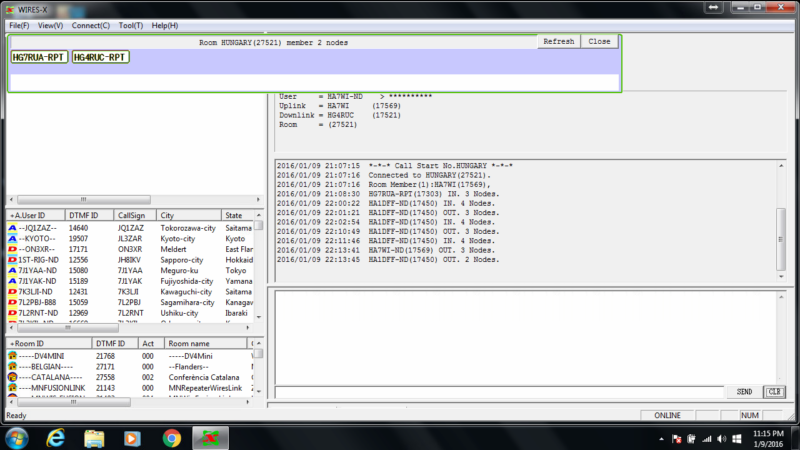Screen dimensions: 800x450
Task: Open Google Chrome from the taskbar
Action: [x=171, y=437]
